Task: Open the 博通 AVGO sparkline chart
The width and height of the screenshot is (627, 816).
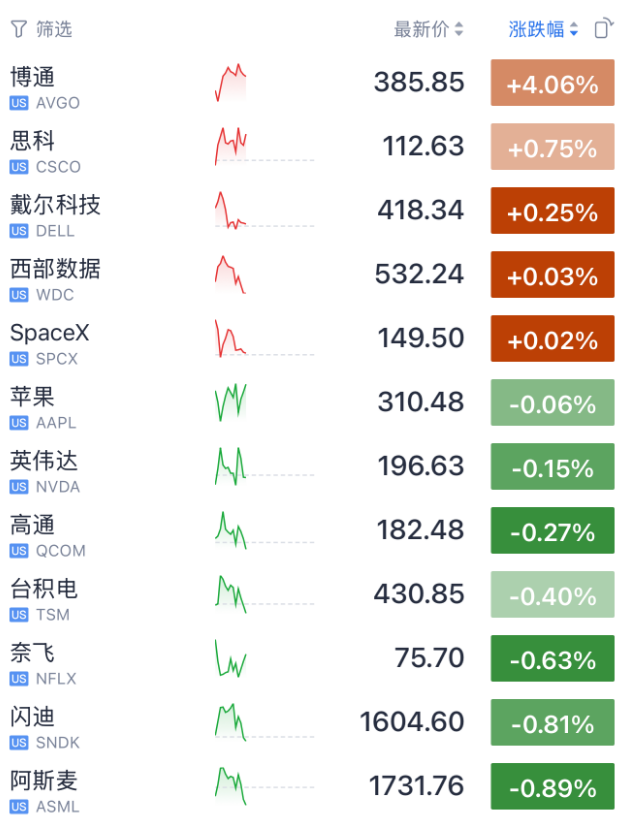Action: (231, 83)
